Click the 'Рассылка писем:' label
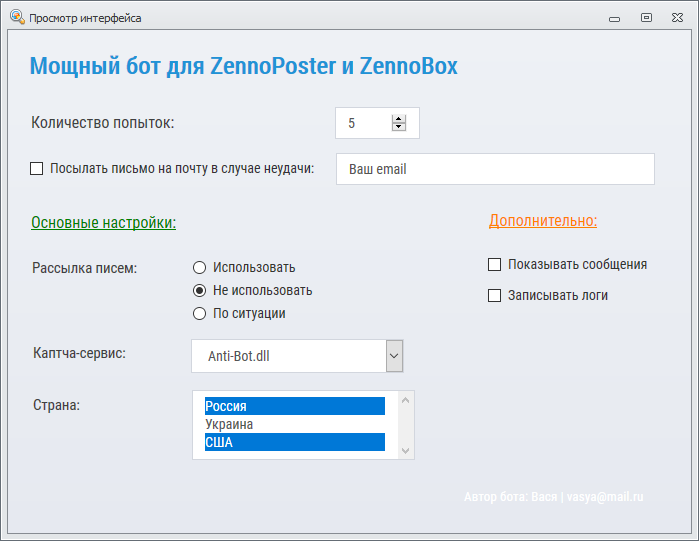Screen dimensions: 699x541 (x=85, y=268)
